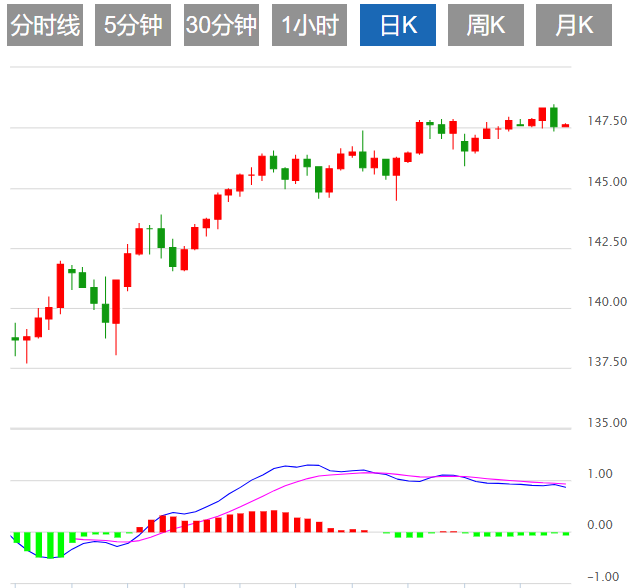Click the 147.50 price axis label
Screen dimensions: 632x588
607,121
